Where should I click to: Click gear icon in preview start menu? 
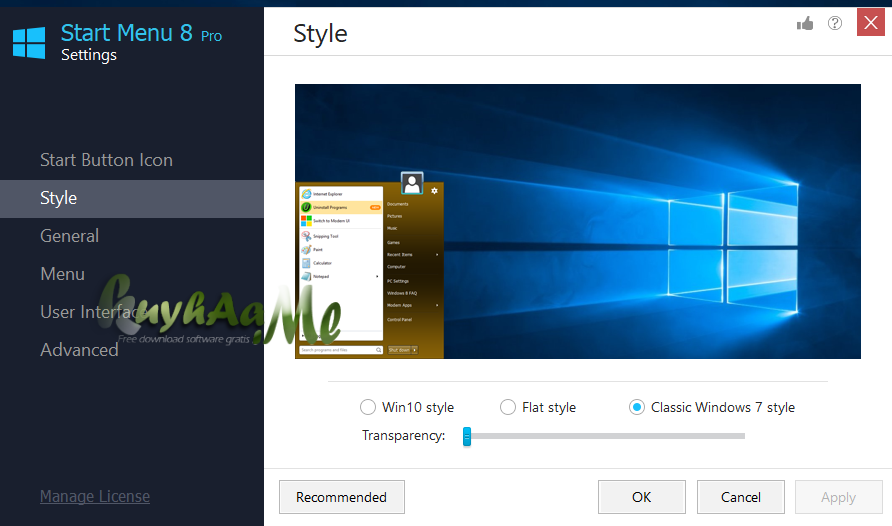point(434,190)
